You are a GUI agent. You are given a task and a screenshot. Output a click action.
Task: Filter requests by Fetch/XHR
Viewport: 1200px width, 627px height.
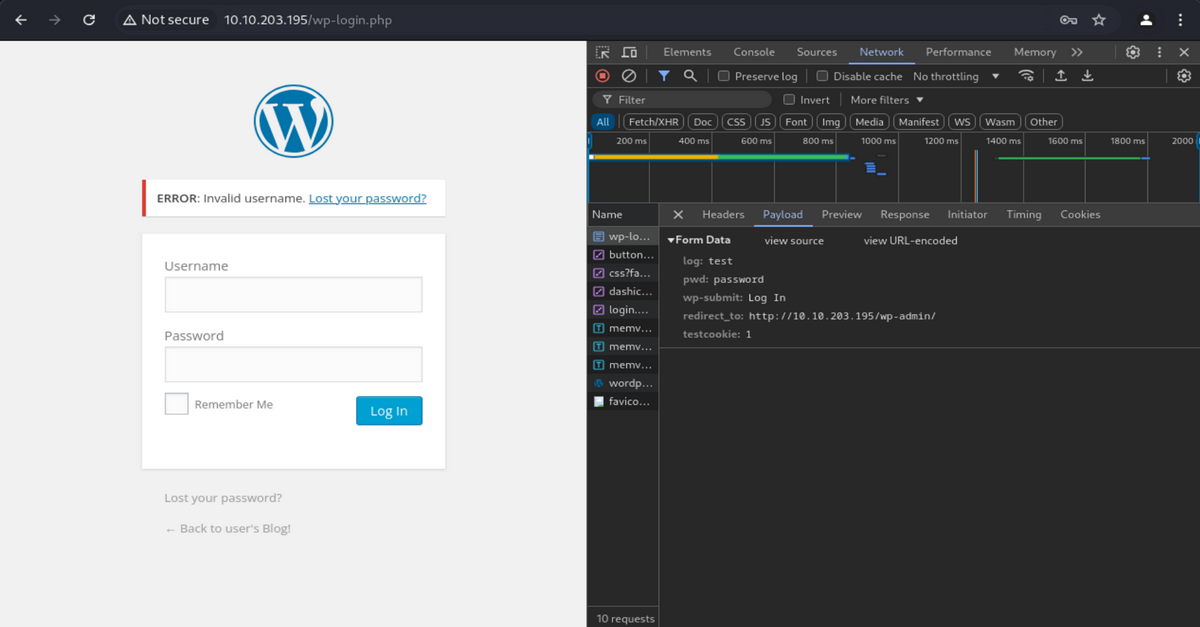pyautogui.click(x=654, y=122)
